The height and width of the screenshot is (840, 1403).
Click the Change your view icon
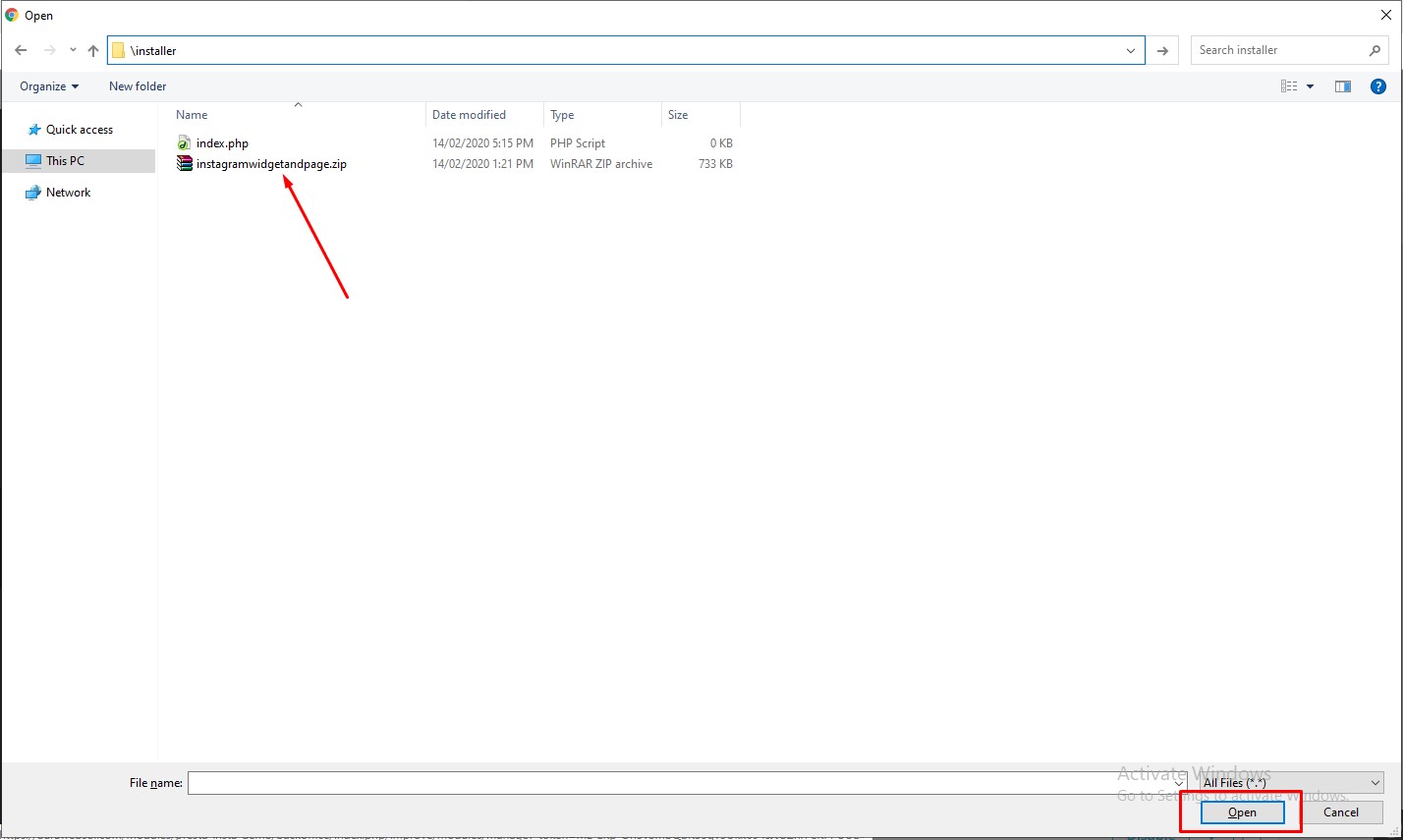1289,86
